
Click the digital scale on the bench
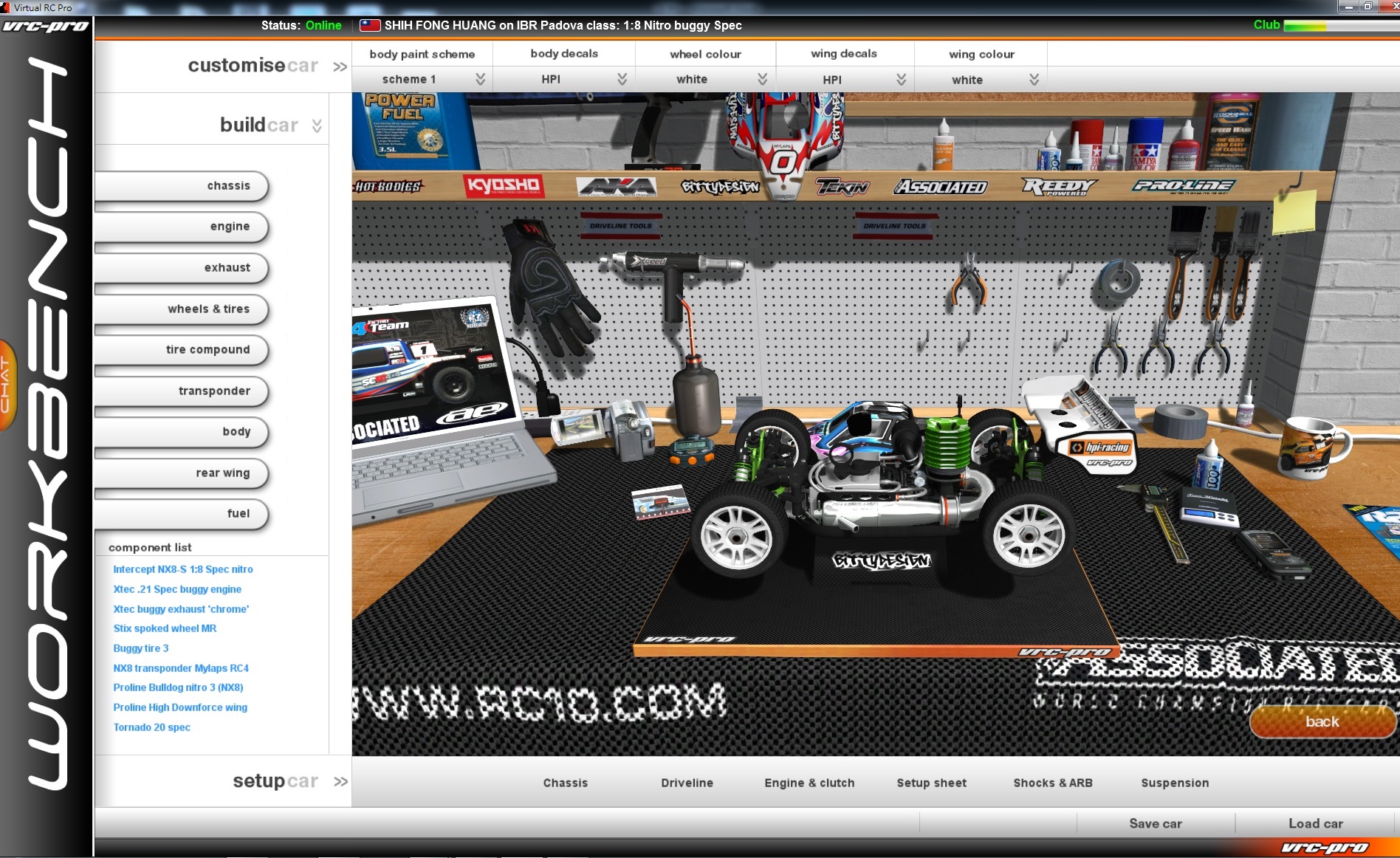point(1209,508)
